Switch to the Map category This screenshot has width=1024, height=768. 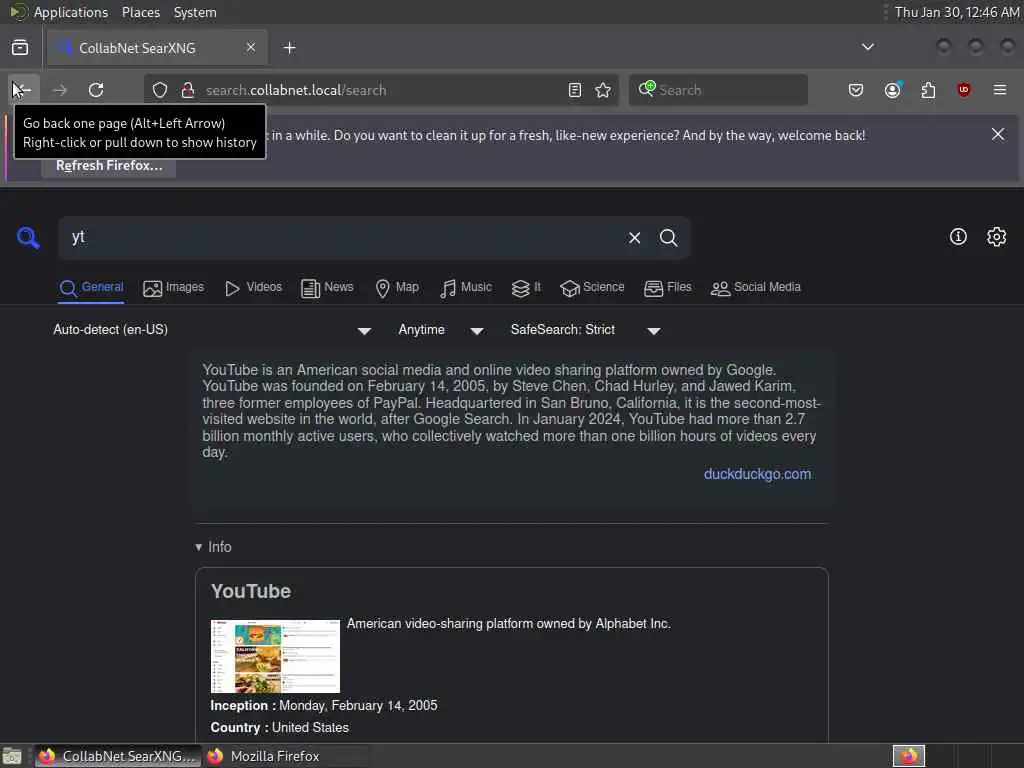(397, 287)
